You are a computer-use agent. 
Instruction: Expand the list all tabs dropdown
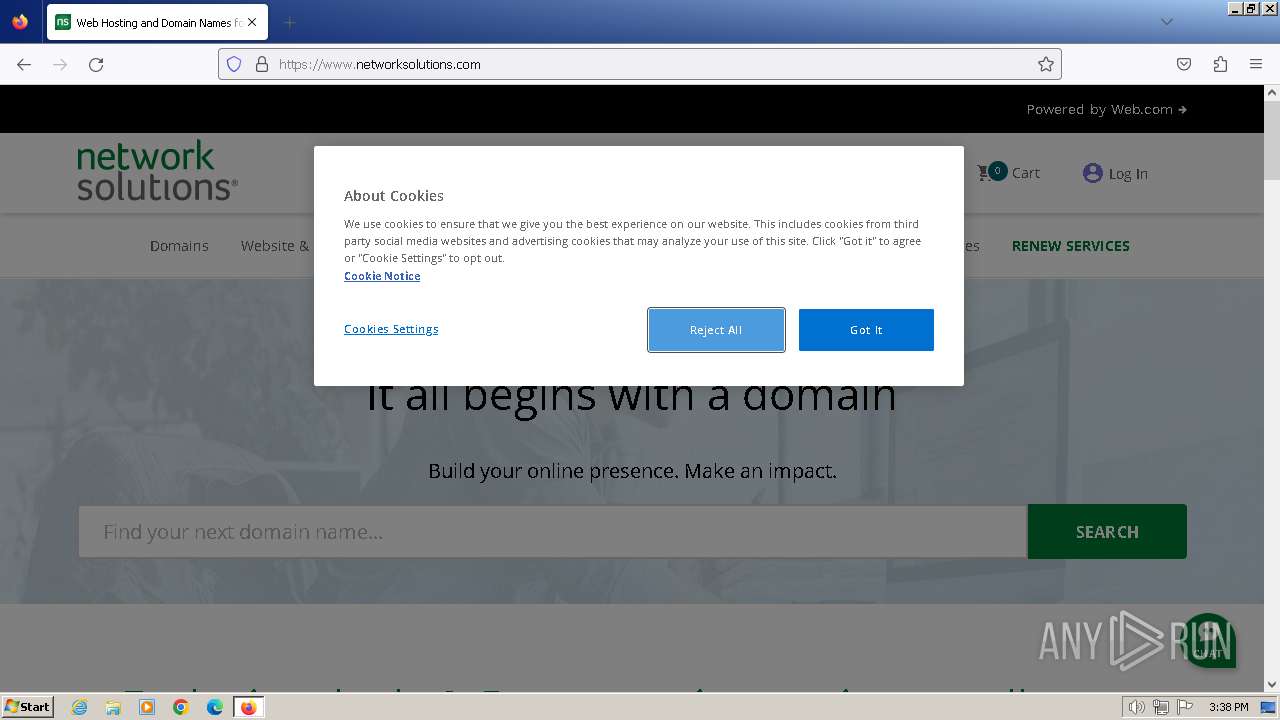point(1166,22)
